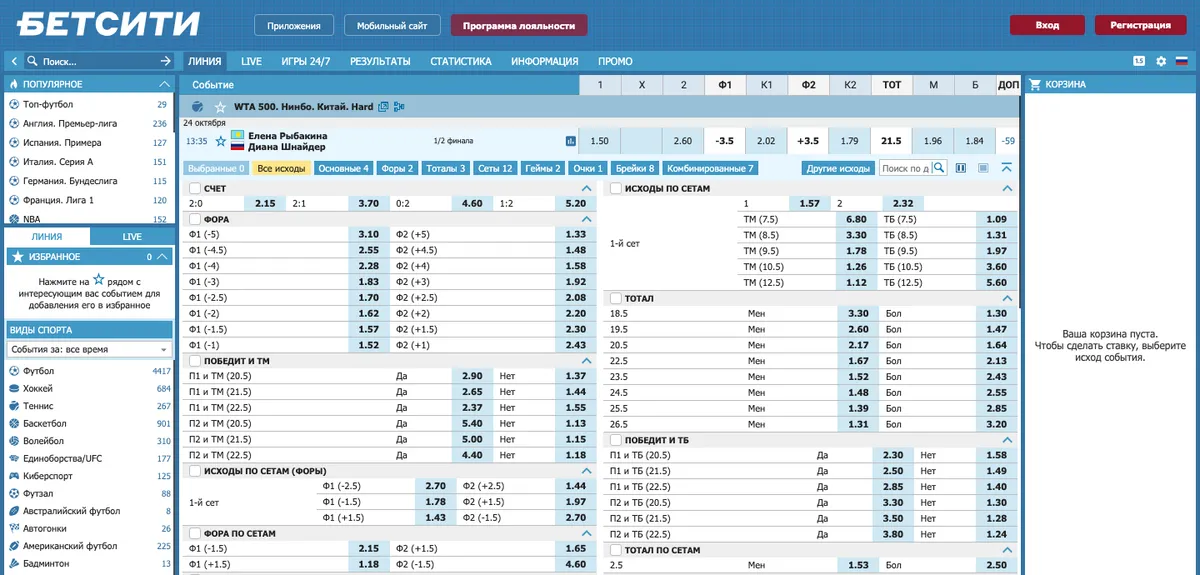Tick the СЧЕТ market checkbox
Viewport: 1200px width, 575px height.
195,188
